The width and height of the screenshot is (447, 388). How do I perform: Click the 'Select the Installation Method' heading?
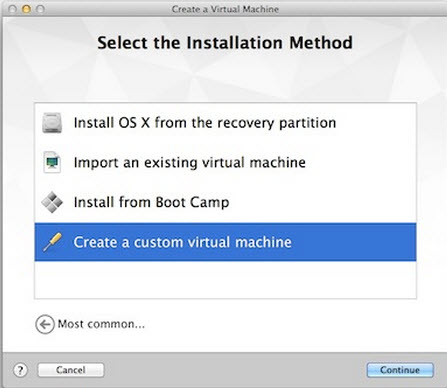click(225, 43)
